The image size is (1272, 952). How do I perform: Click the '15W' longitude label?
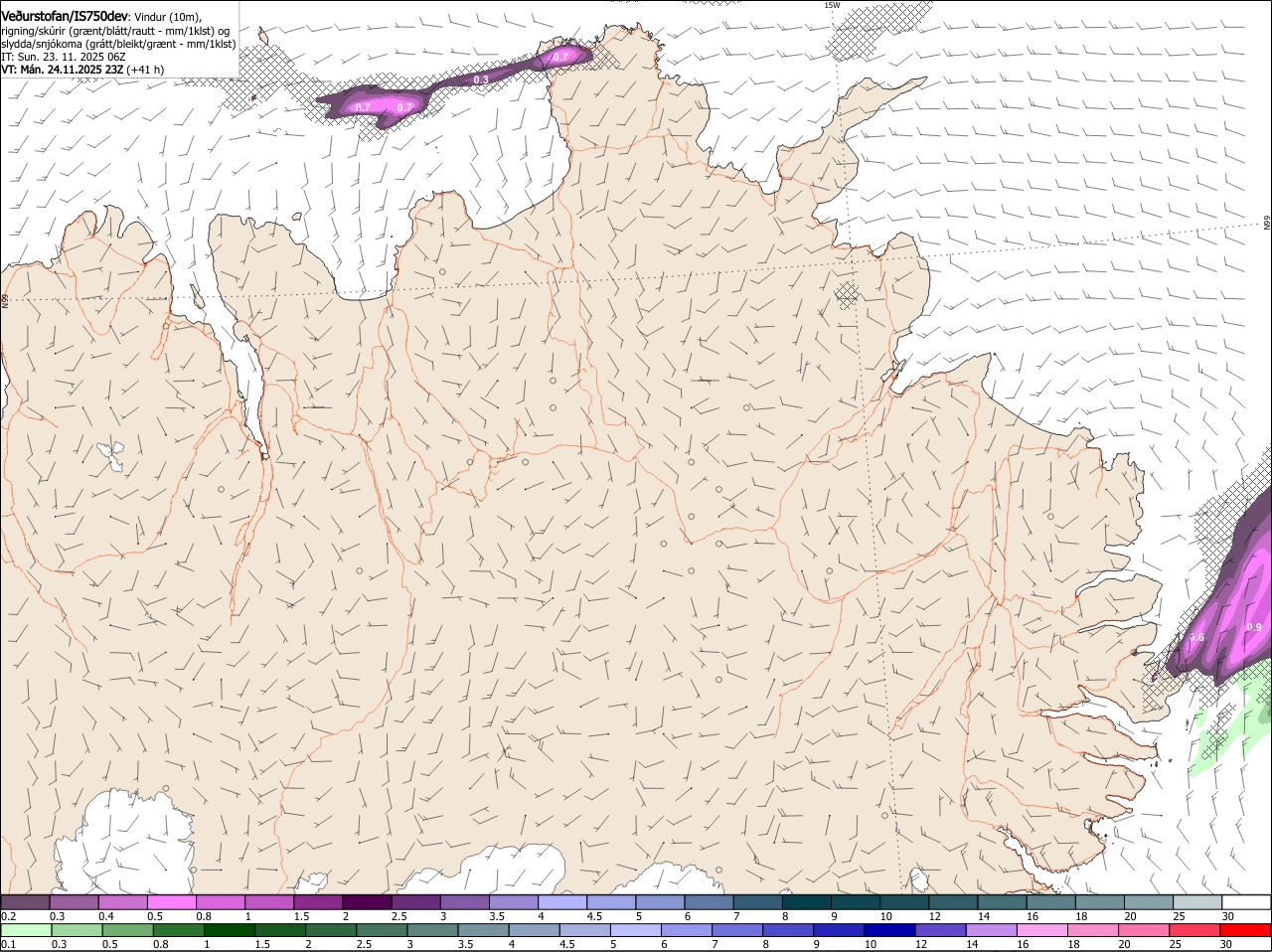pyautogui.click(x=832, y=5)
